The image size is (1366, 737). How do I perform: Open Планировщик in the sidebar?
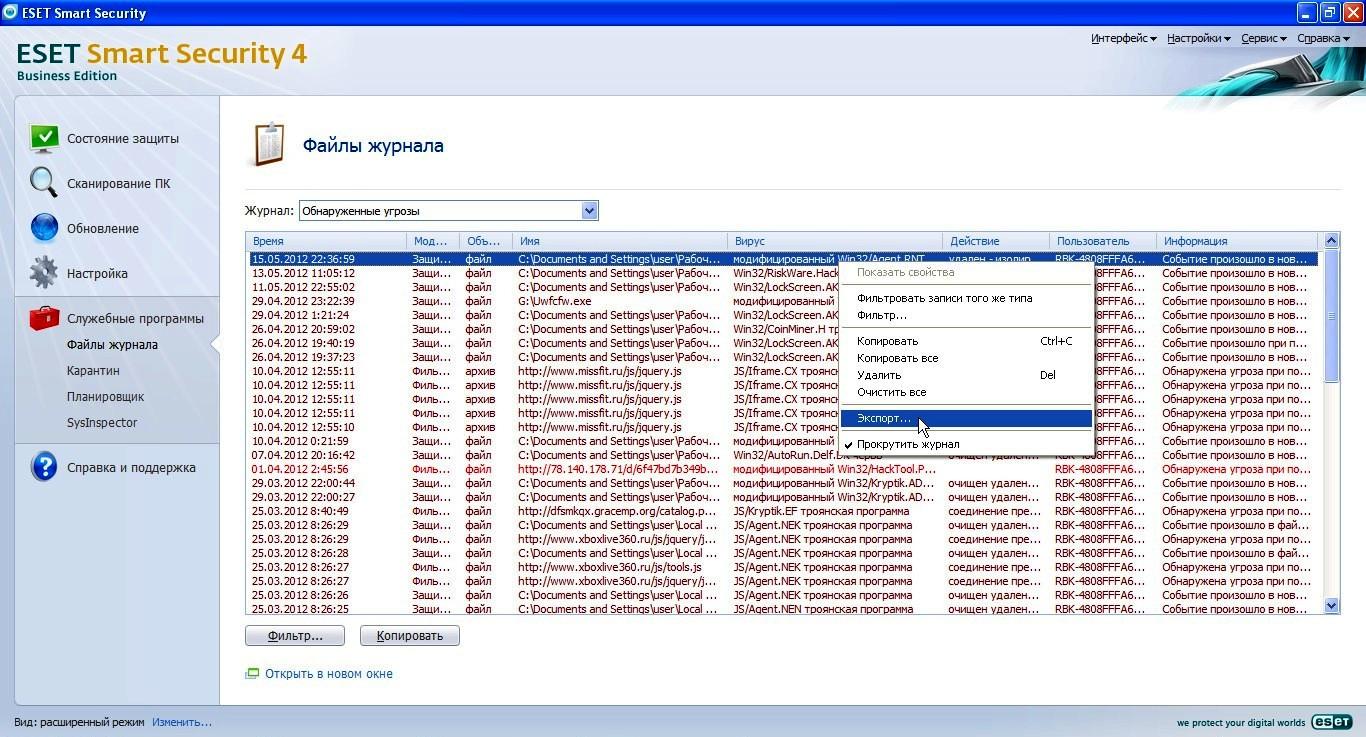106,396
